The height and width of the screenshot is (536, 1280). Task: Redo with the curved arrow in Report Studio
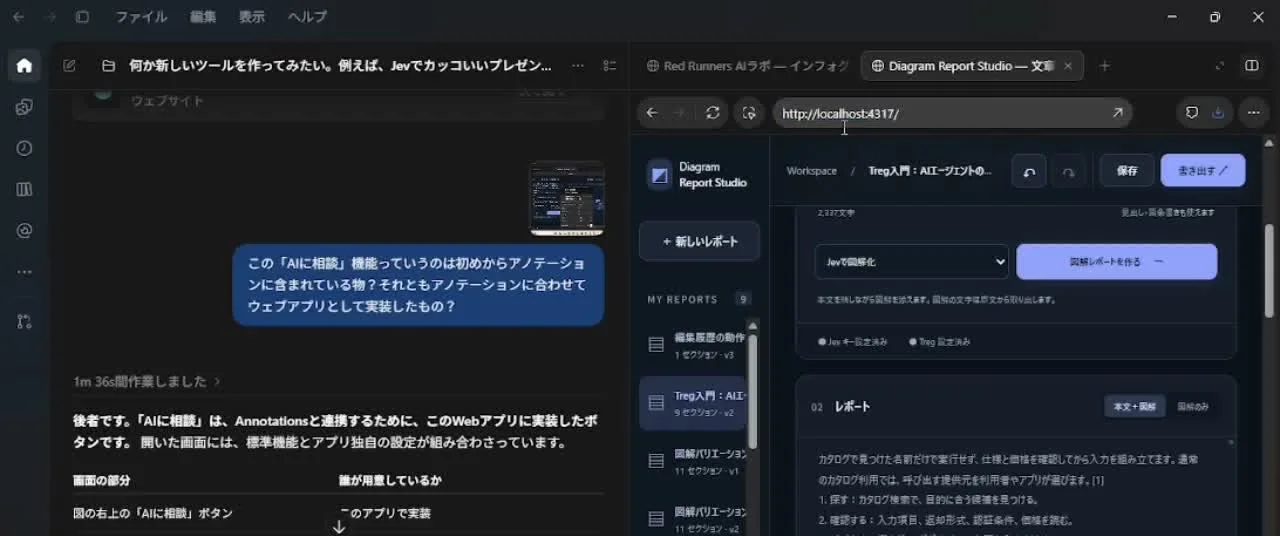[x=1068, y=171]
